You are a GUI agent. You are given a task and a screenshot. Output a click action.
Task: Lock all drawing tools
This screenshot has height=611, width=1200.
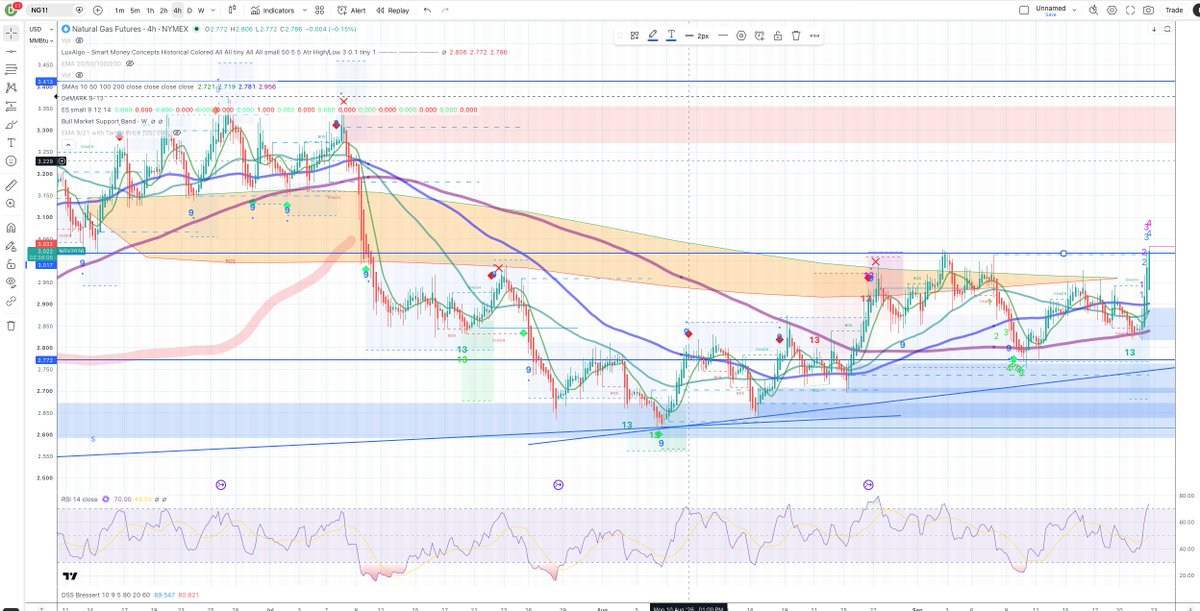12,265
